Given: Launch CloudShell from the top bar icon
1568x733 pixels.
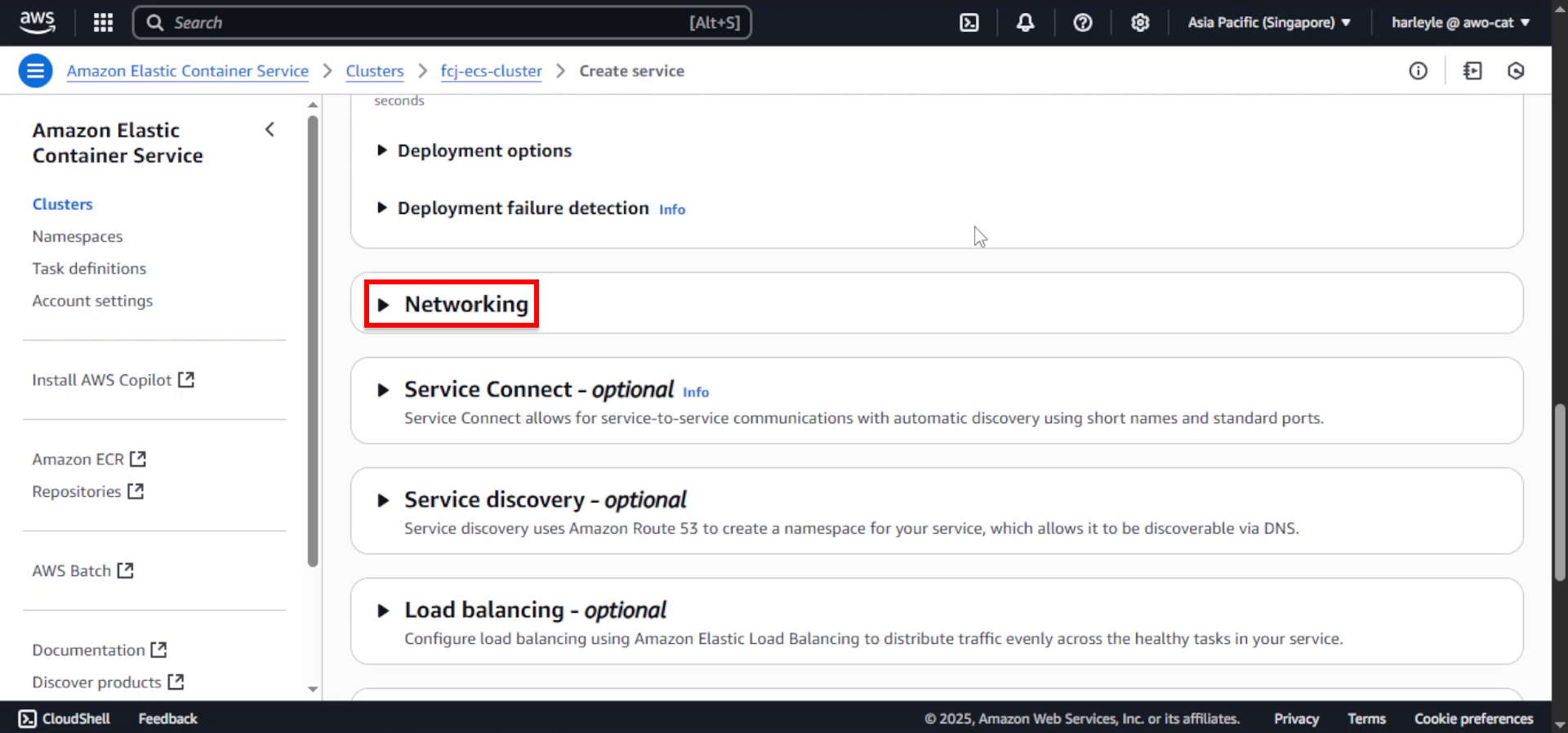Looking at the screenshot, I should coord(969,22).
